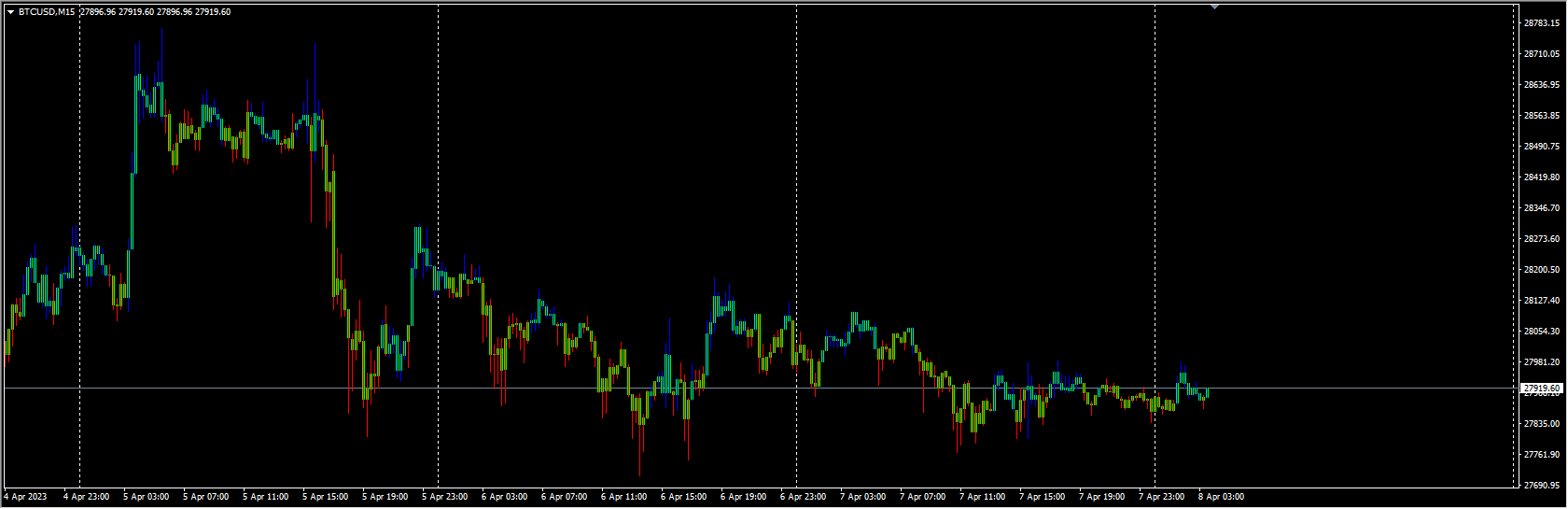Click price scale value 28710.05
This screenshot has height=509, width=1568.
[x=1542, y=54]
